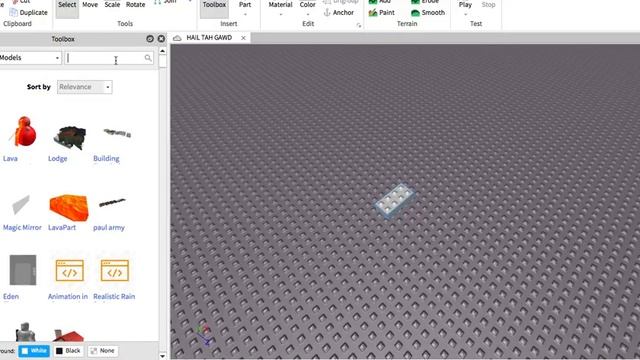Image resolution: width=640 pixels, height=360 pixels.
Task: Set the background to White
Action: pos(34,351)
